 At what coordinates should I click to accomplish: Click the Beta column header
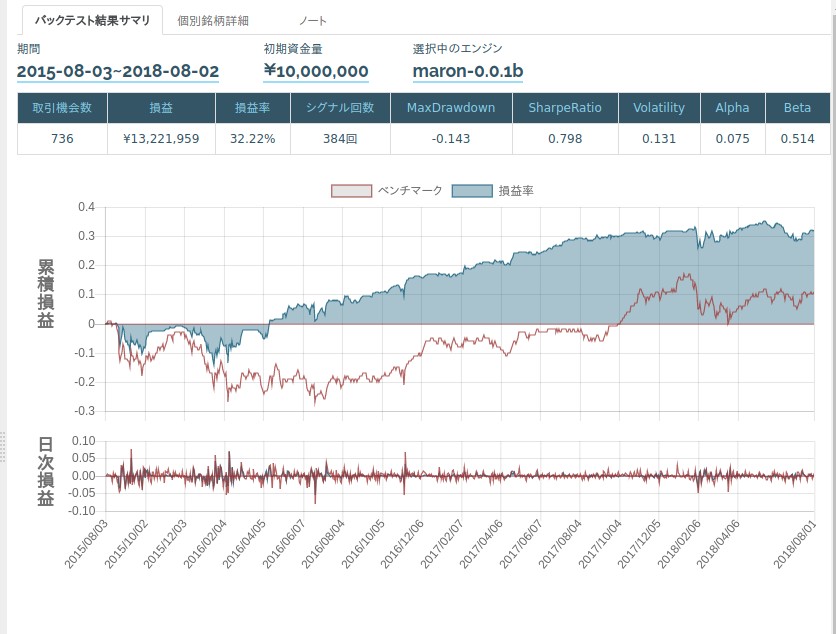(797, 108)
